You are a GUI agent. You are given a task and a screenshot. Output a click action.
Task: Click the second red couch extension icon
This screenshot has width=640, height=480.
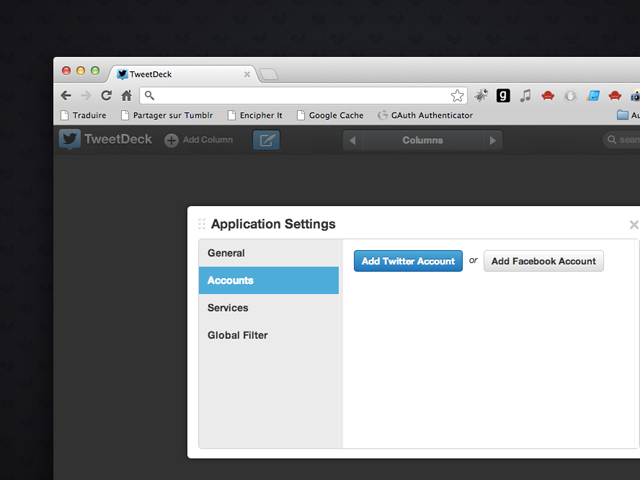tap(615, 96)
